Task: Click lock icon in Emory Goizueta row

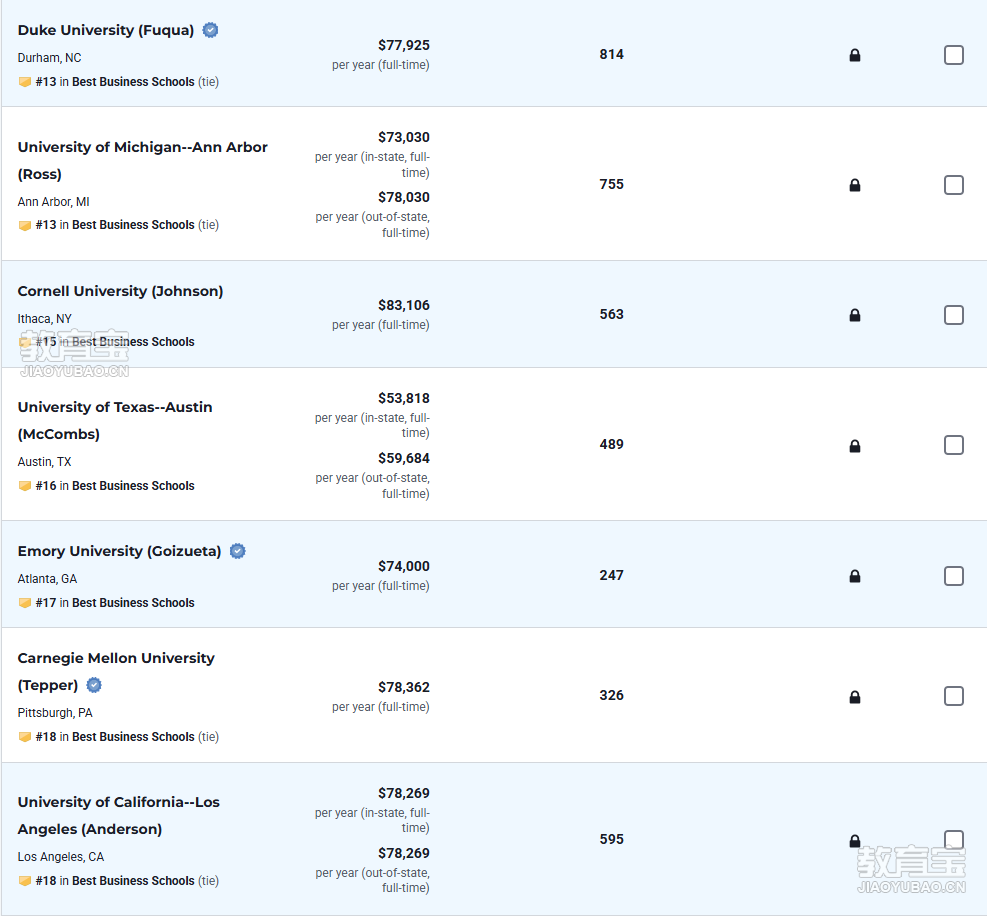Action: click(854, 576)
